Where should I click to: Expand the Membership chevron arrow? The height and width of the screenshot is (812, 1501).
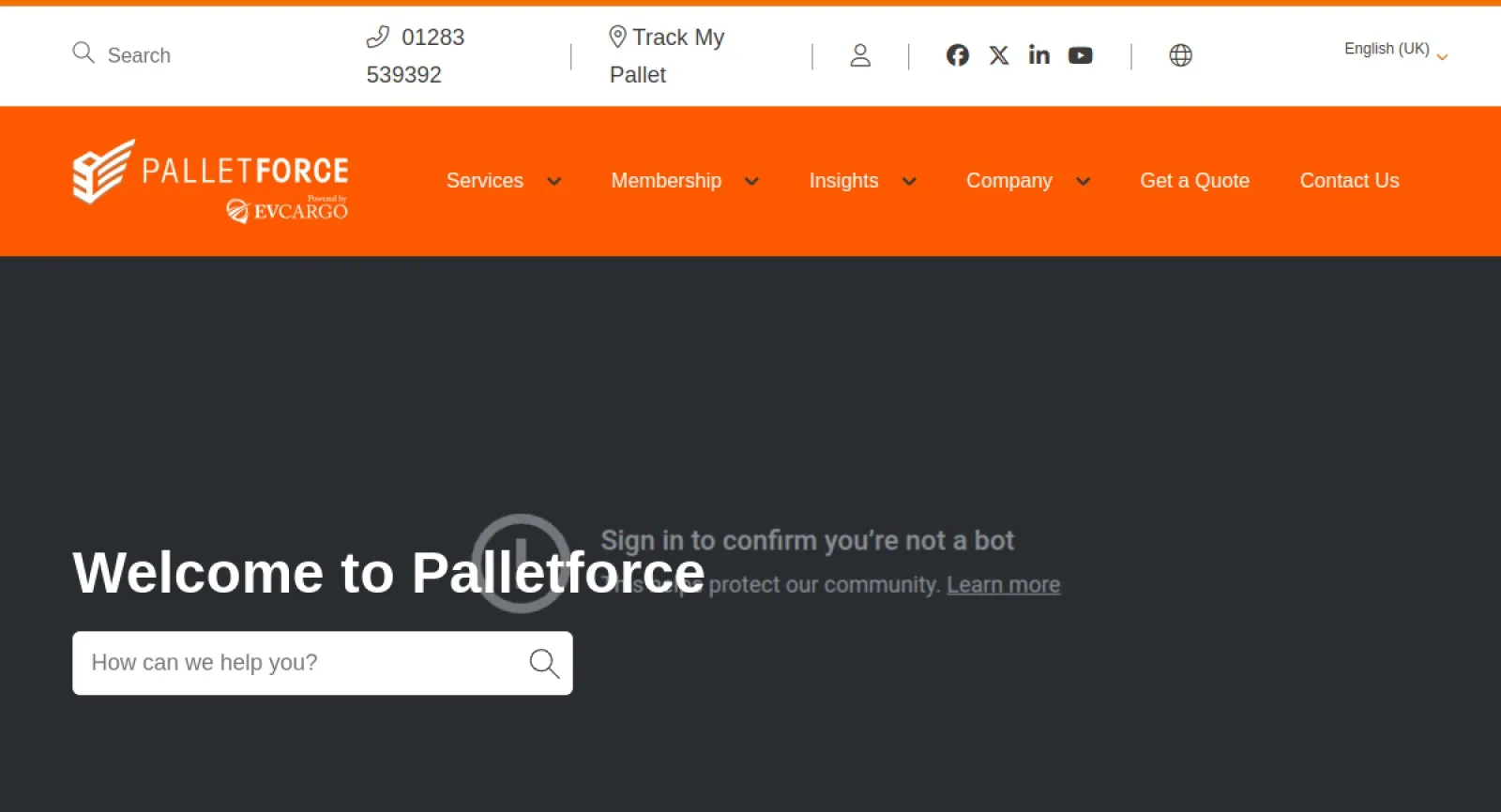751,181
